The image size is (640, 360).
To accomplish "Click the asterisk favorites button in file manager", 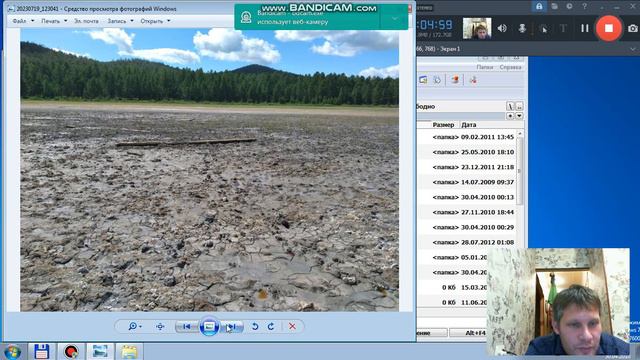I will pos(510,116).
